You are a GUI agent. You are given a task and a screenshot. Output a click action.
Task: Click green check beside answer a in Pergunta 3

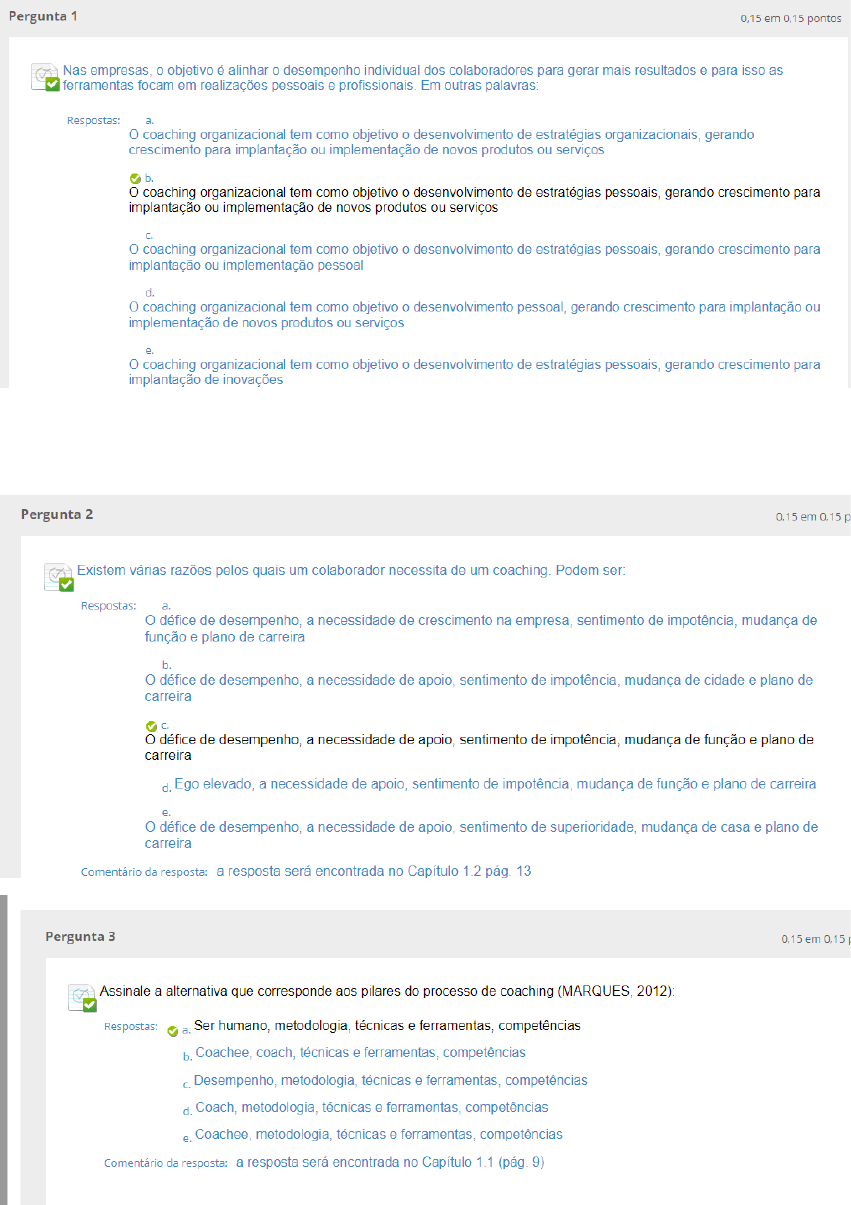(x=173, y=1031)
